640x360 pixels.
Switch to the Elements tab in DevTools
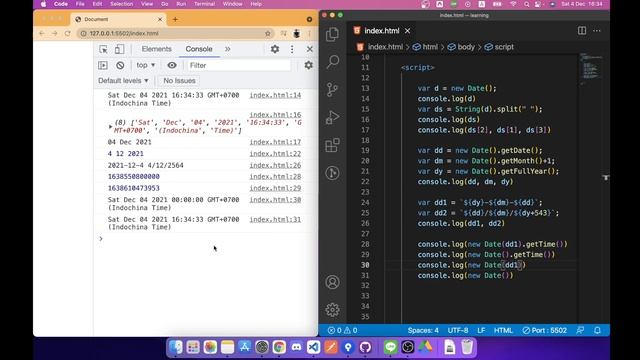(157, 49)
